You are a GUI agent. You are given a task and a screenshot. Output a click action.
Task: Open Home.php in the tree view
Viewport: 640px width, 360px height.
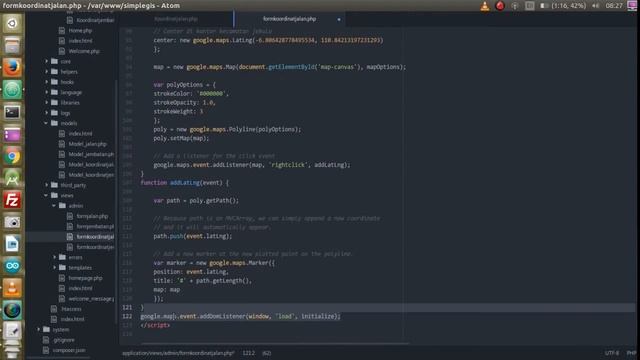click(x=80, y=30)
